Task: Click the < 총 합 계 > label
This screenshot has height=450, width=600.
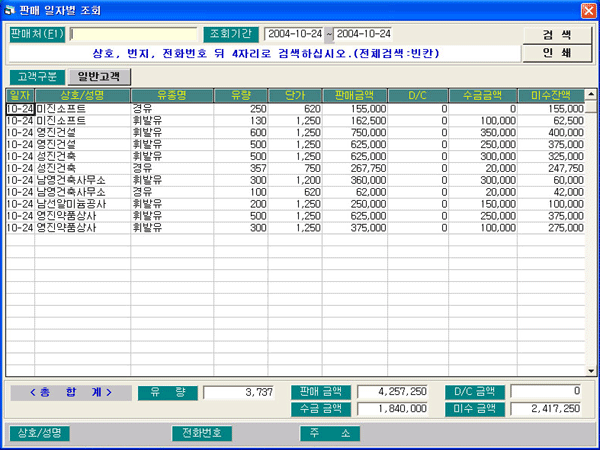Action: tap(71, 393)
